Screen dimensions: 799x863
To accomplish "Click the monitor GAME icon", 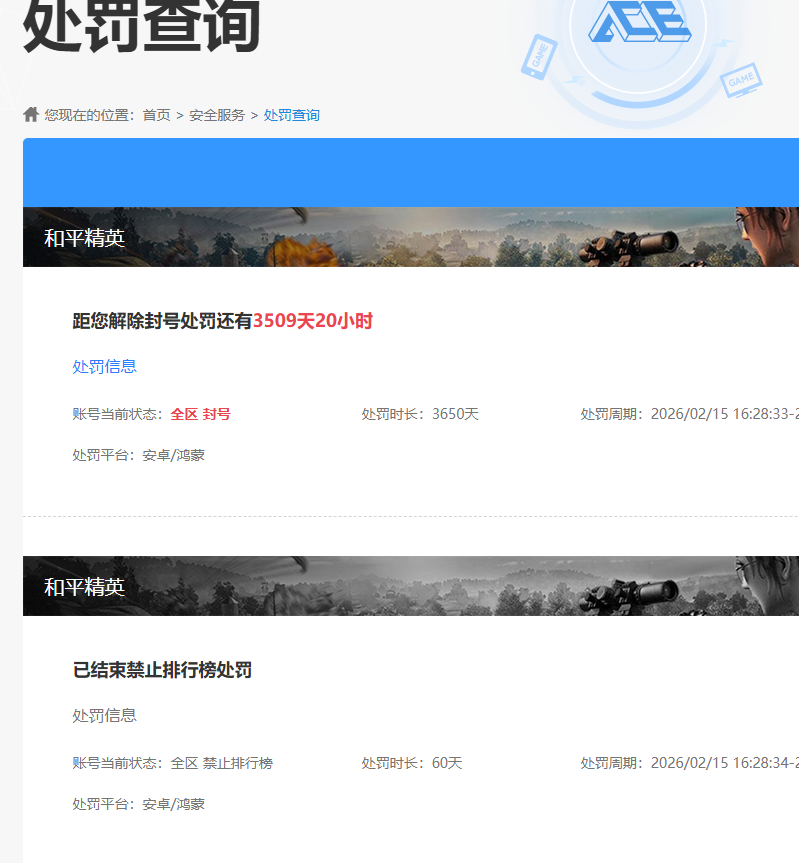I will point(741,80).
